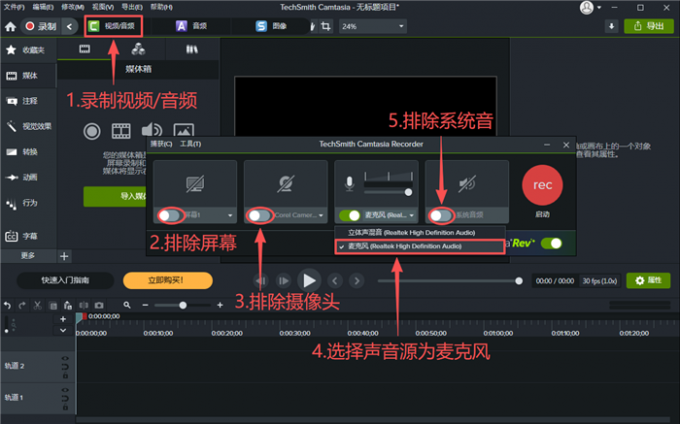Open the 字幕 captions panel
The width and height of the screenshot is (680, 424).
click(x=28, y=236)
